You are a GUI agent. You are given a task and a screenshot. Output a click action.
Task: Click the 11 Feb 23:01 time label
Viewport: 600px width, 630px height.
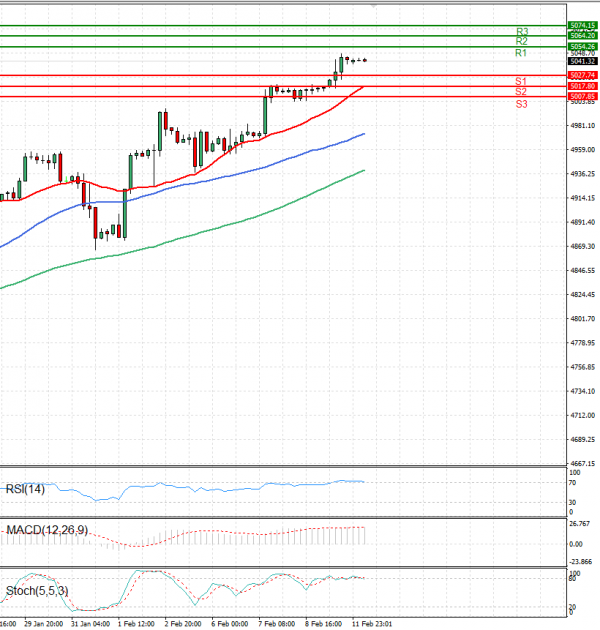tap(372, 624)
